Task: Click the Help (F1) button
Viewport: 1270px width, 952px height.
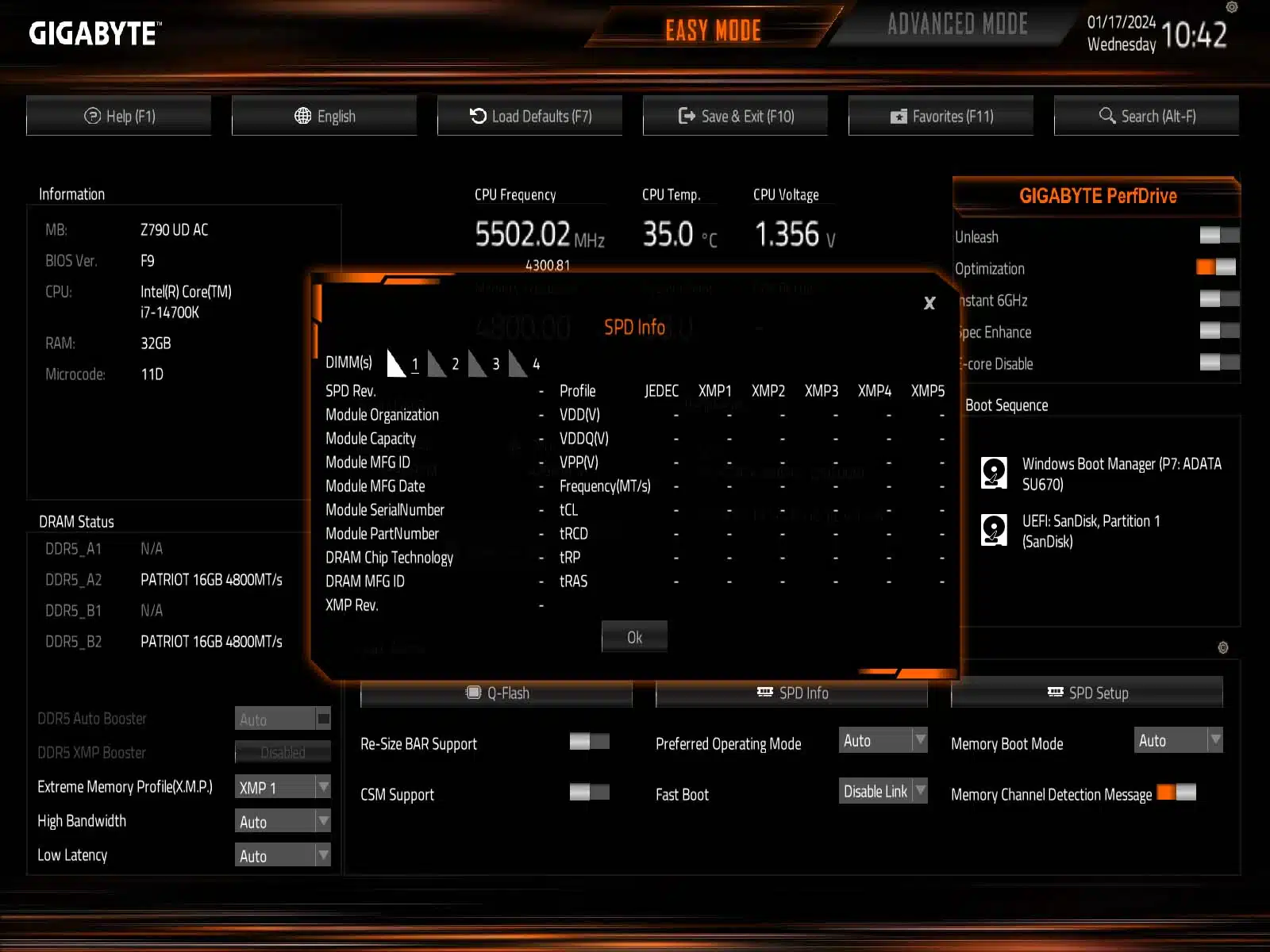Action: pyautogui.click(x=119, y=116)
